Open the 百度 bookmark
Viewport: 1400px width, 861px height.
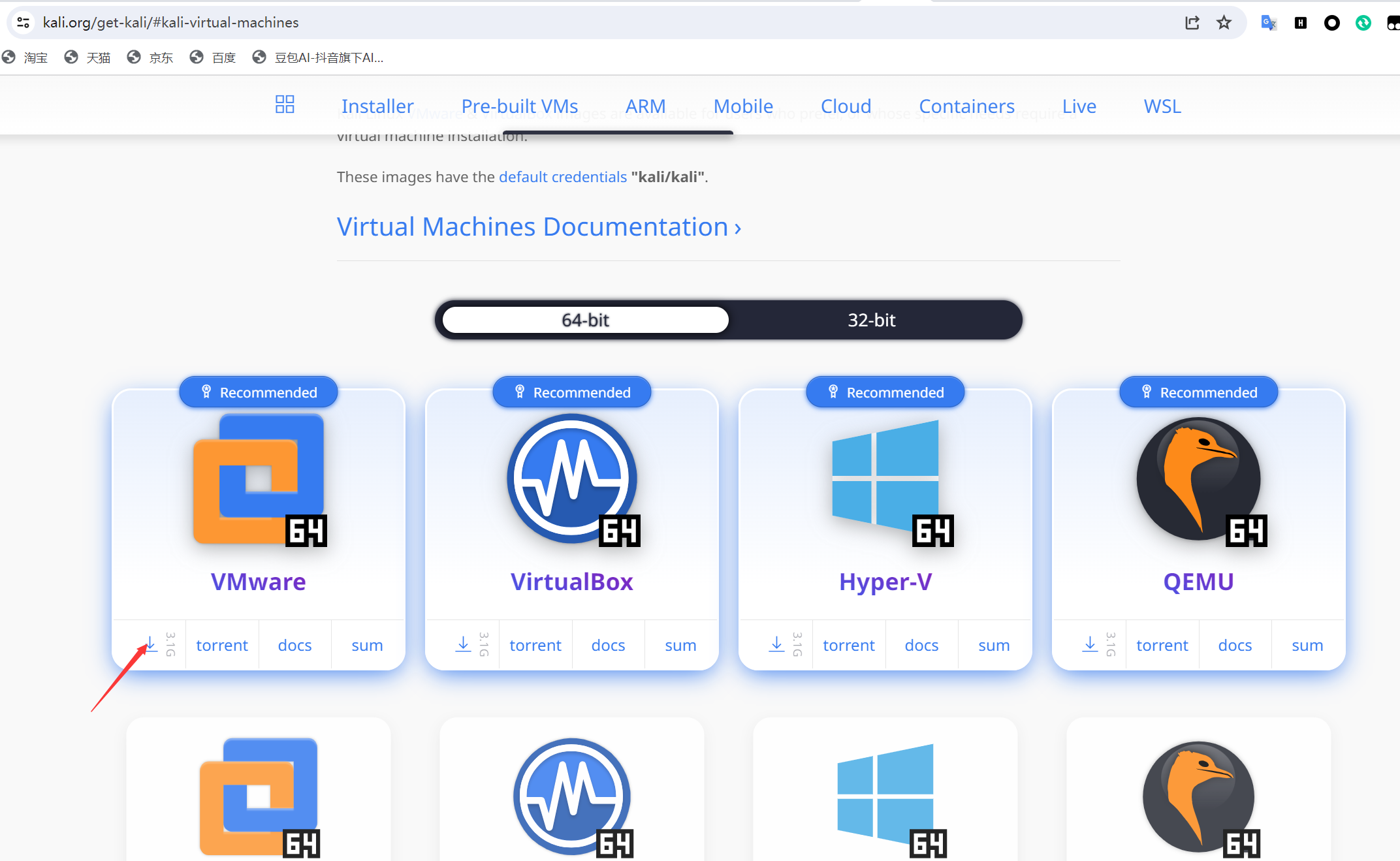click(213, 57)
